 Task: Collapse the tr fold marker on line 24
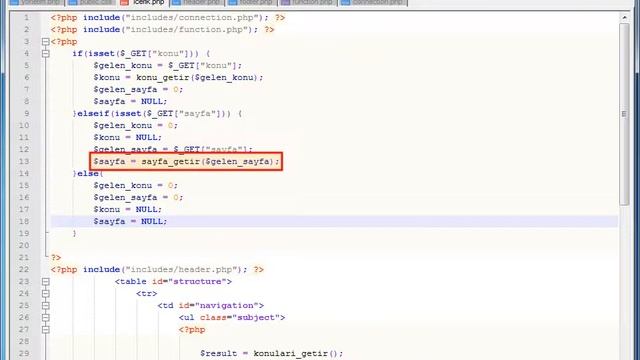pyautogui.click(x=46, y=293)
